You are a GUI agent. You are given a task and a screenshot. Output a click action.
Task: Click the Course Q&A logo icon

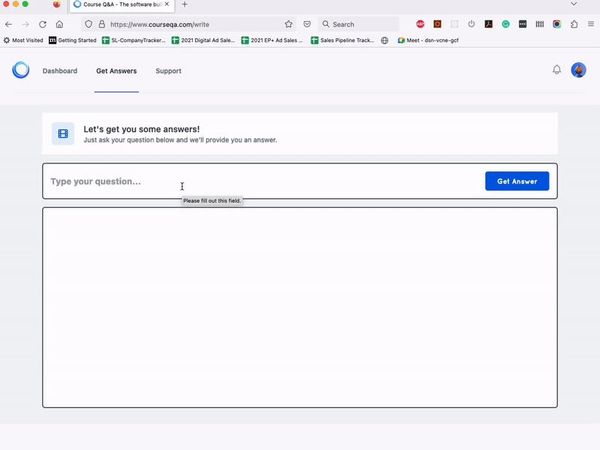(x=21, y=70)
